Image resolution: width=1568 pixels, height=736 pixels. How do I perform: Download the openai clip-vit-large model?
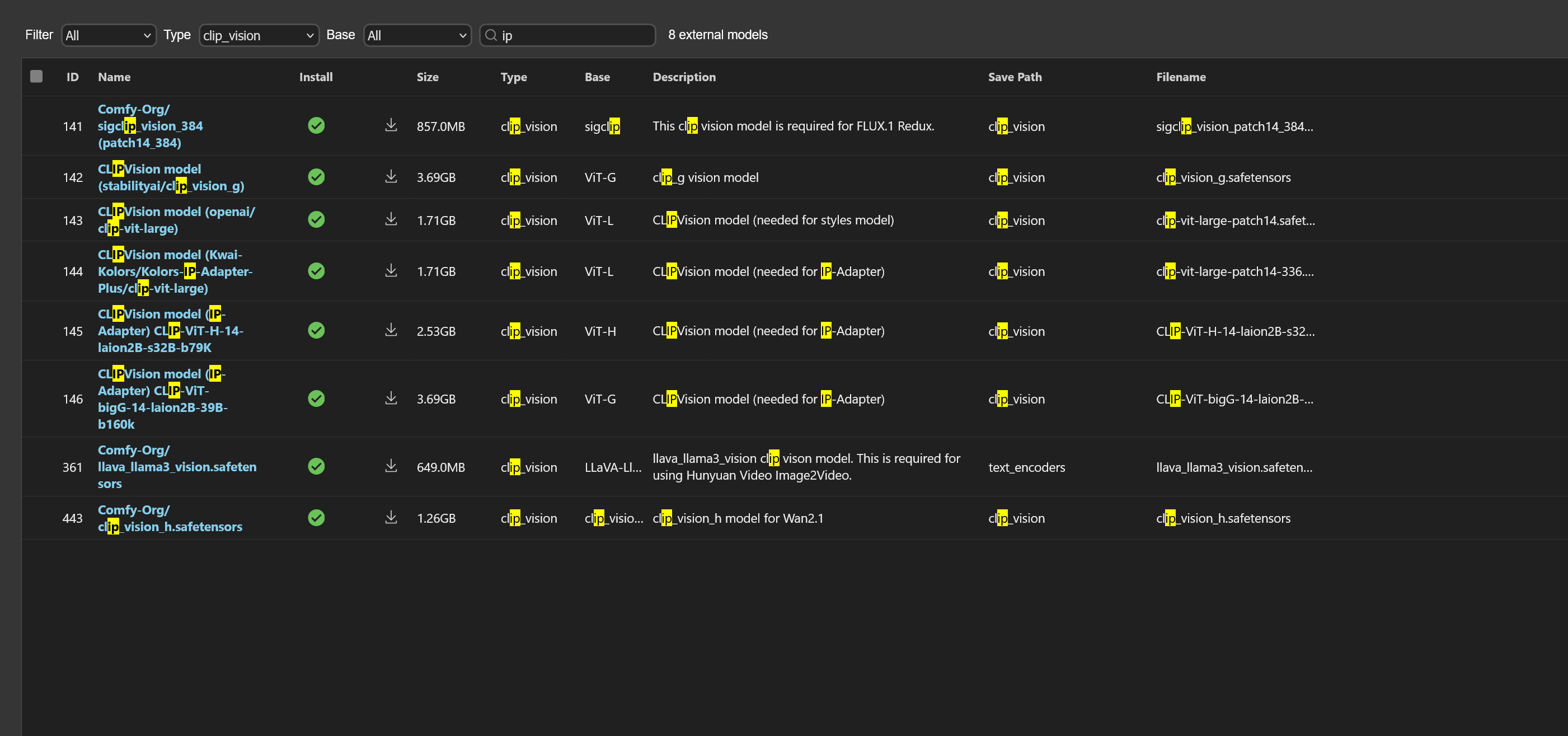click(391, 219)
